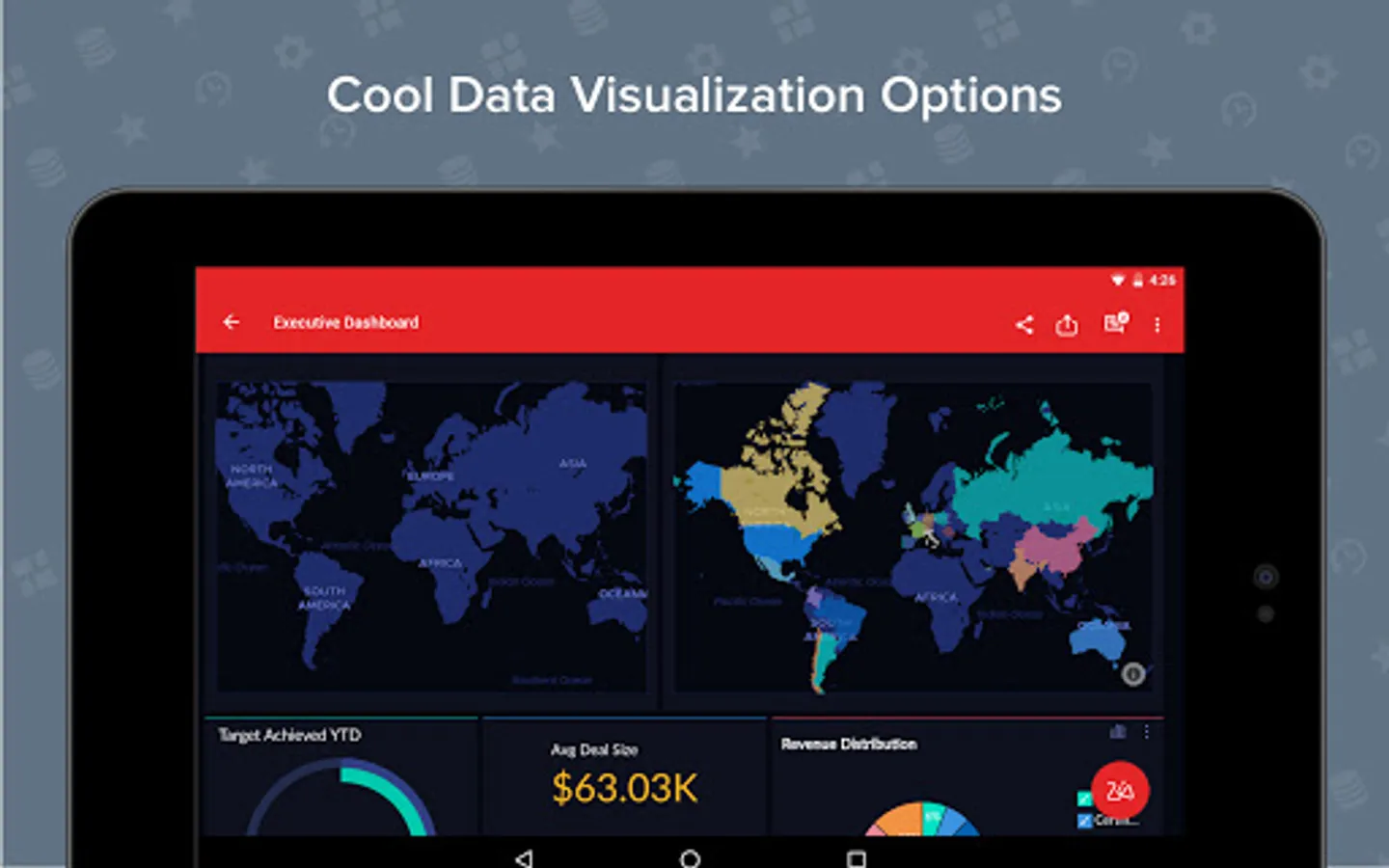This screenshot has width=1389, height=868.
Task: Tap the battery status icon
Action: [x=1138, y=281]
